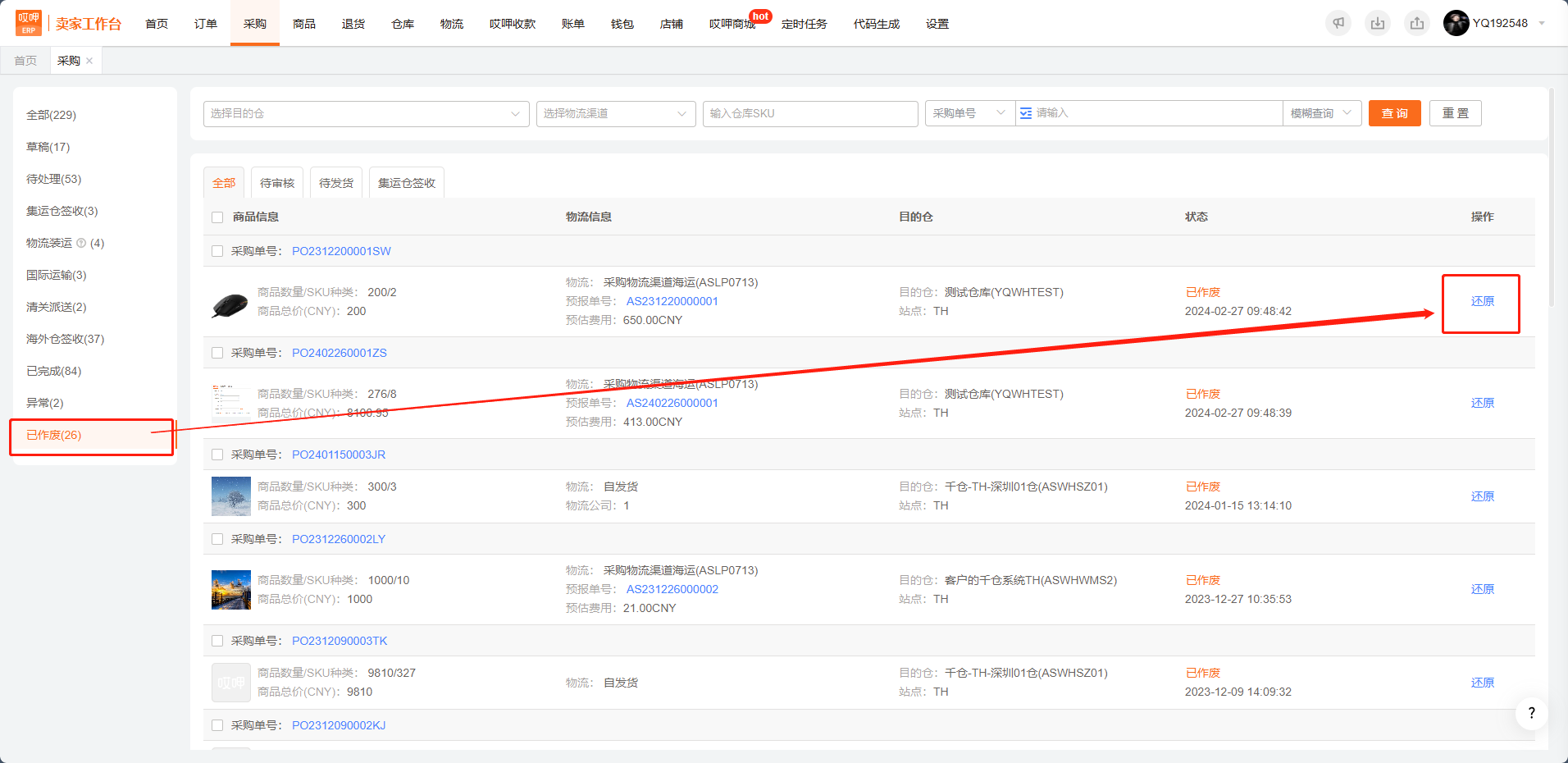This screenshot has width=1568, height=763.
Task: Open the download center icon
Action: tap(1378, 23)
